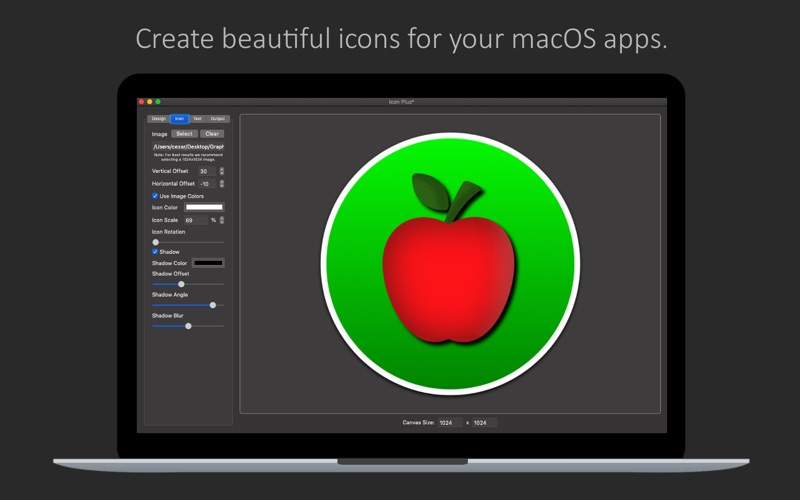Click the Icon Scale percent stepper
The width and height of the screenshot is (800, 500).
click(222, 220)
